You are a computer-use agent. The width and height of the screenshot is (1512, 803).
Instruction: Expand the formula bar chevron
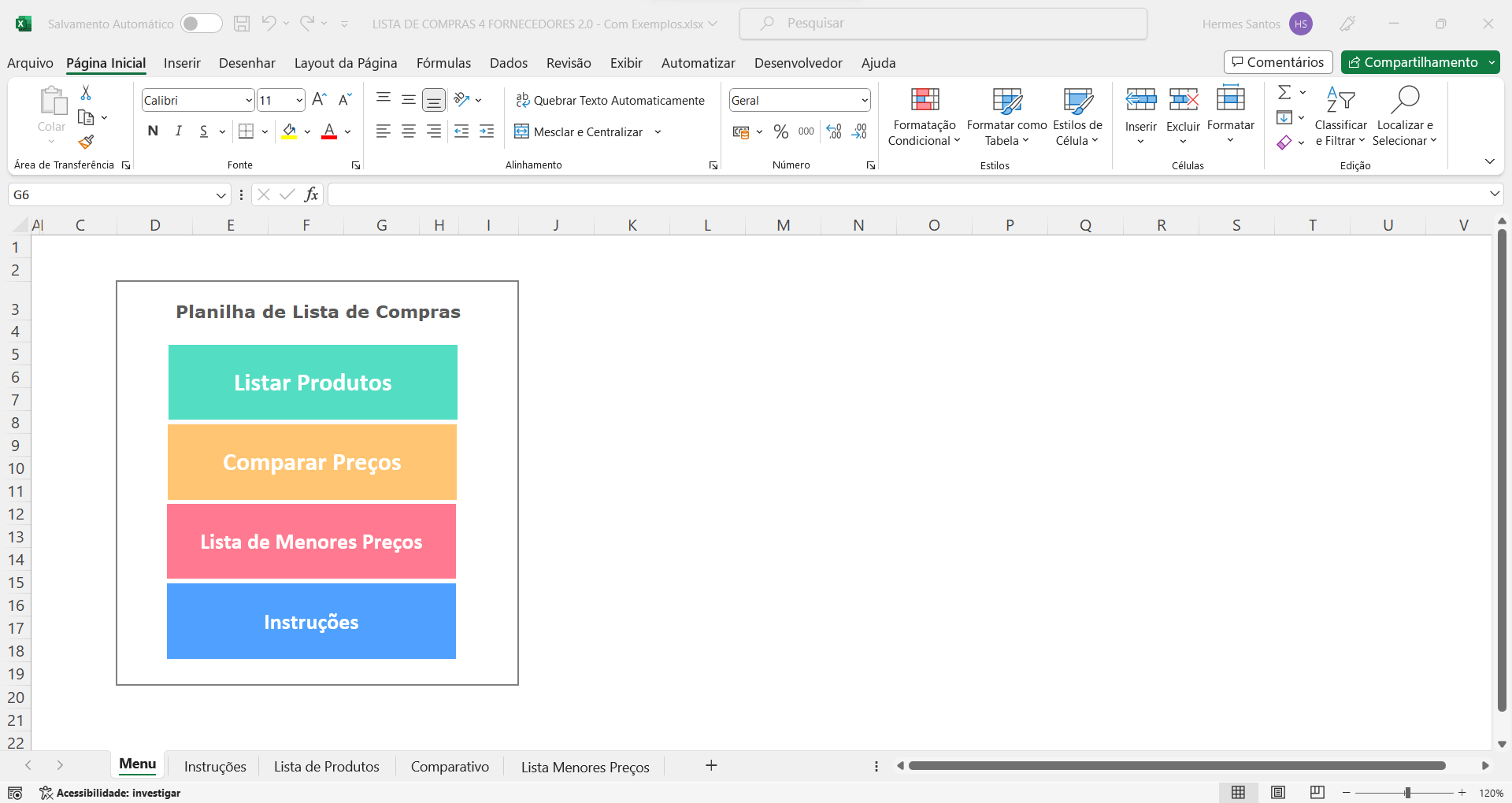1495,194
